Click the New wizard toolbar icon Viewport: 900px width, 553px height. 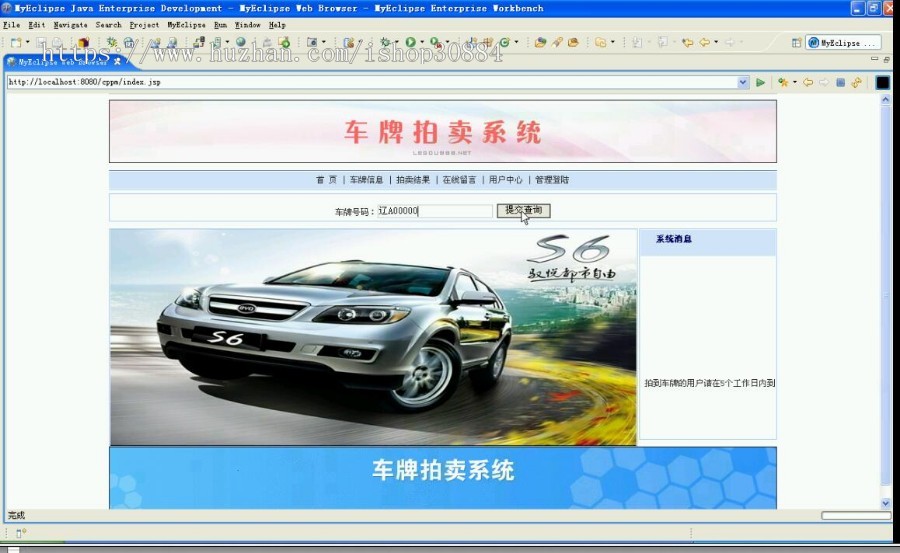point(15,42)
